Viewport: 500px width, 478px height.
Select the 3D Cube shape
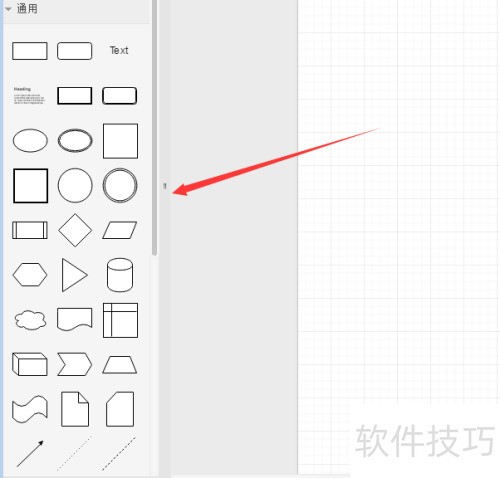[30, 364]
